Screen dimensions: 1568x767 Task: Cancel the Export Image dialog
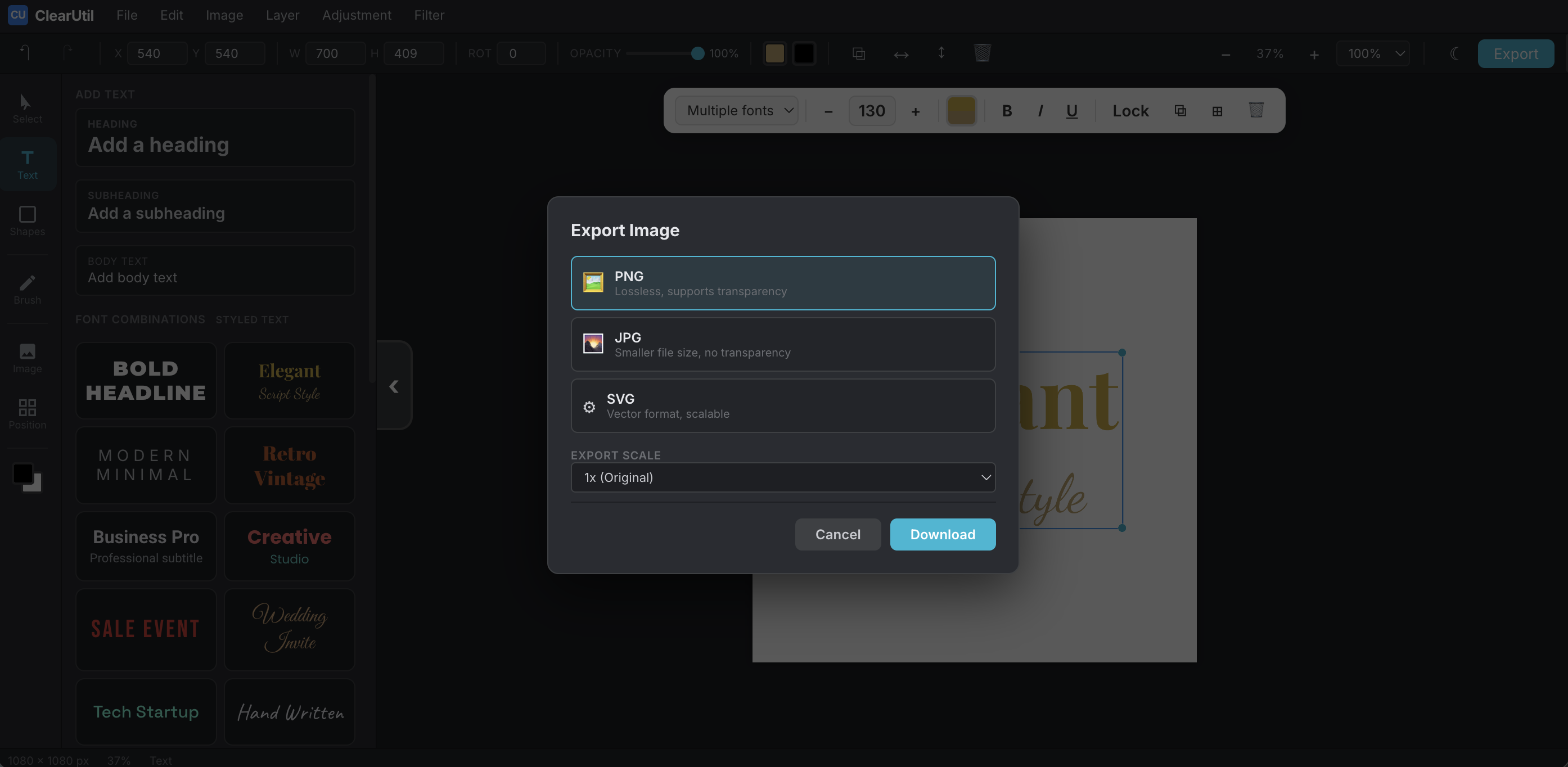(837, 534)
